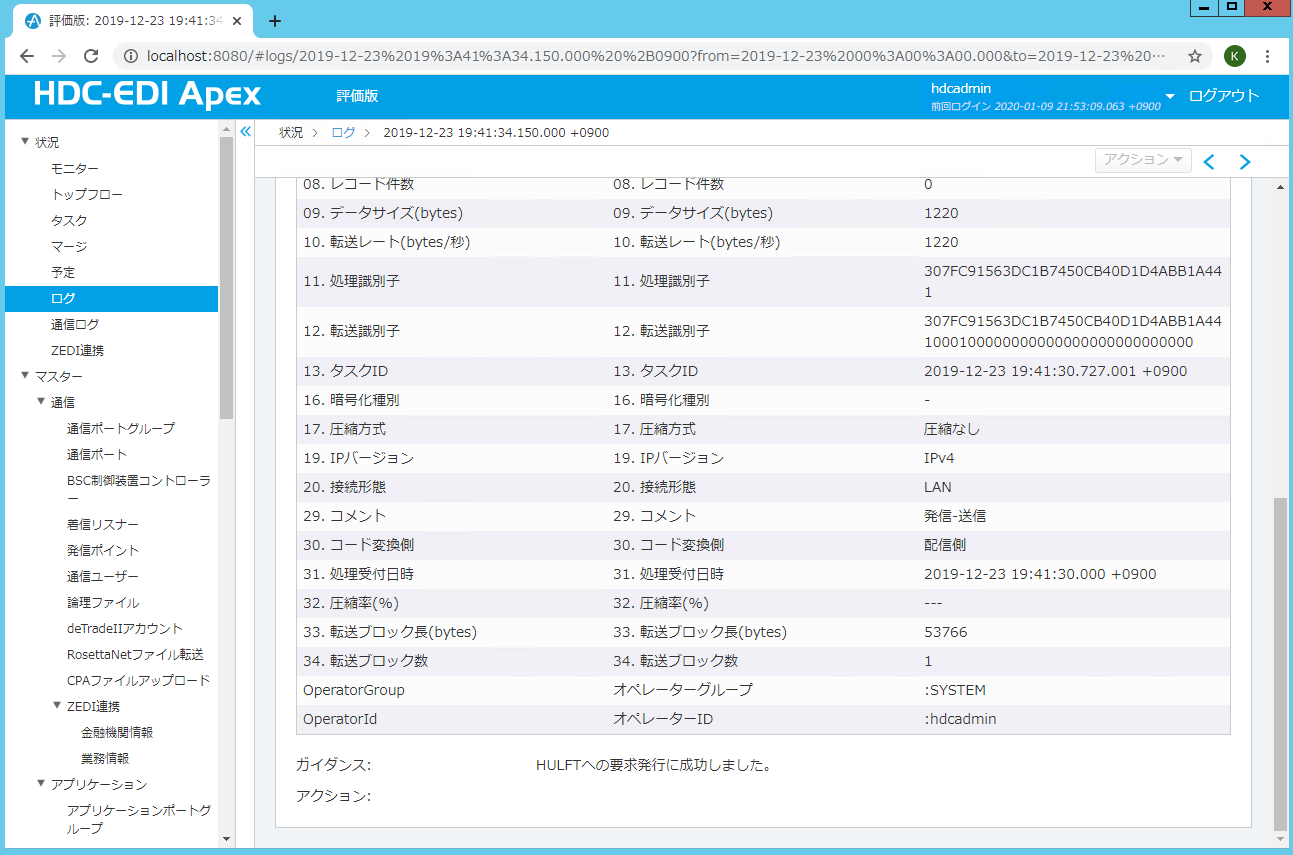1293x855 pixels.
Task: Open 着信リスナー in sidebar
Action: click(103, 524)
